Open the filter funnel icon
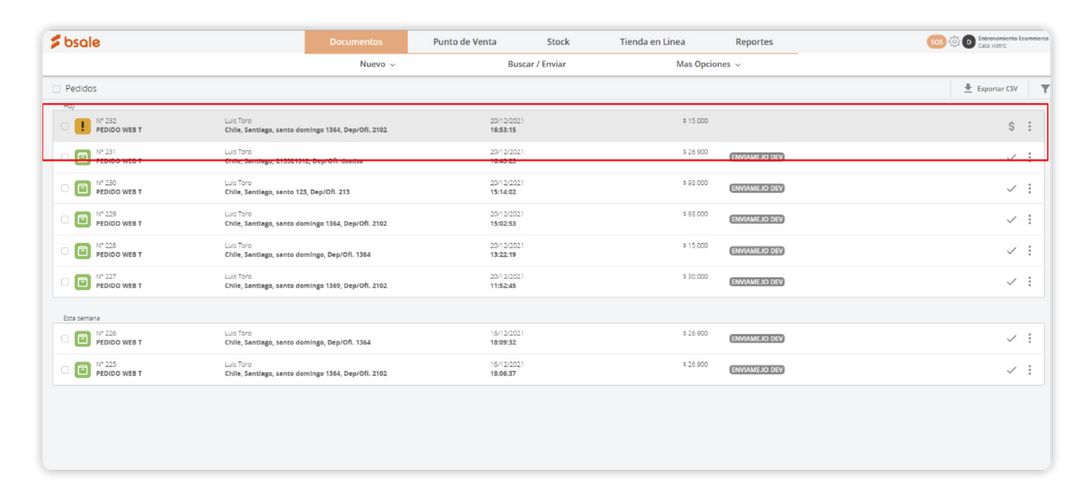Image resolution: width=1077 pixels, height=497 pixels. coord(1045,88)
